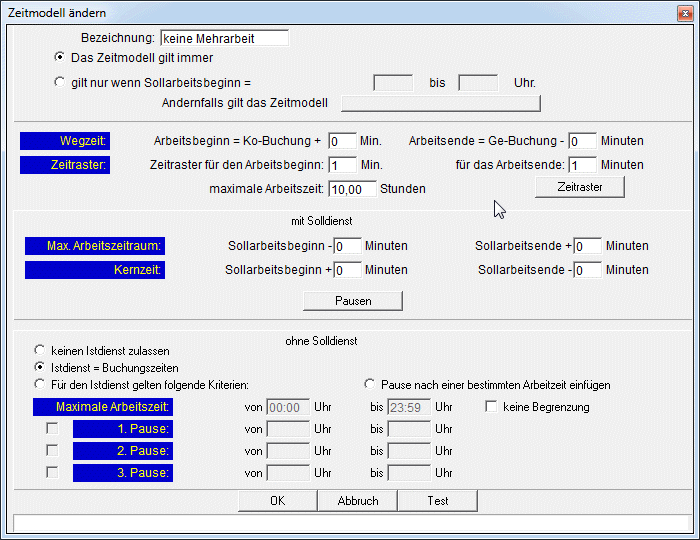Check the 'keine Begrenzung' checkbox
The image size is (700, 540).
(x=491, y=407)
